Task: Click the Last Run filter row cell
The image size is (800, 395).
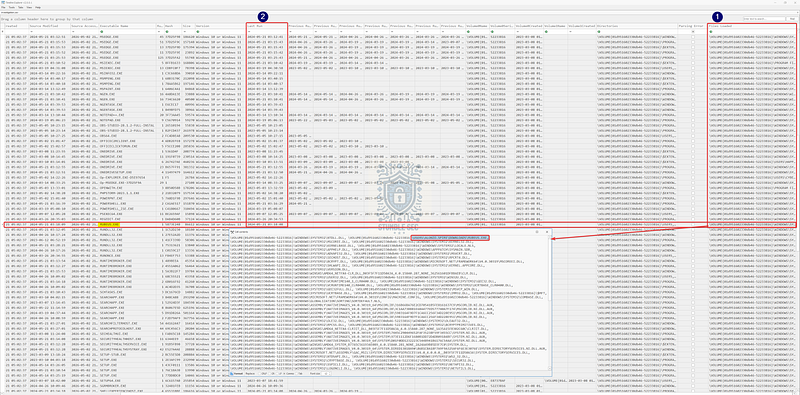Action: (266, 32)
